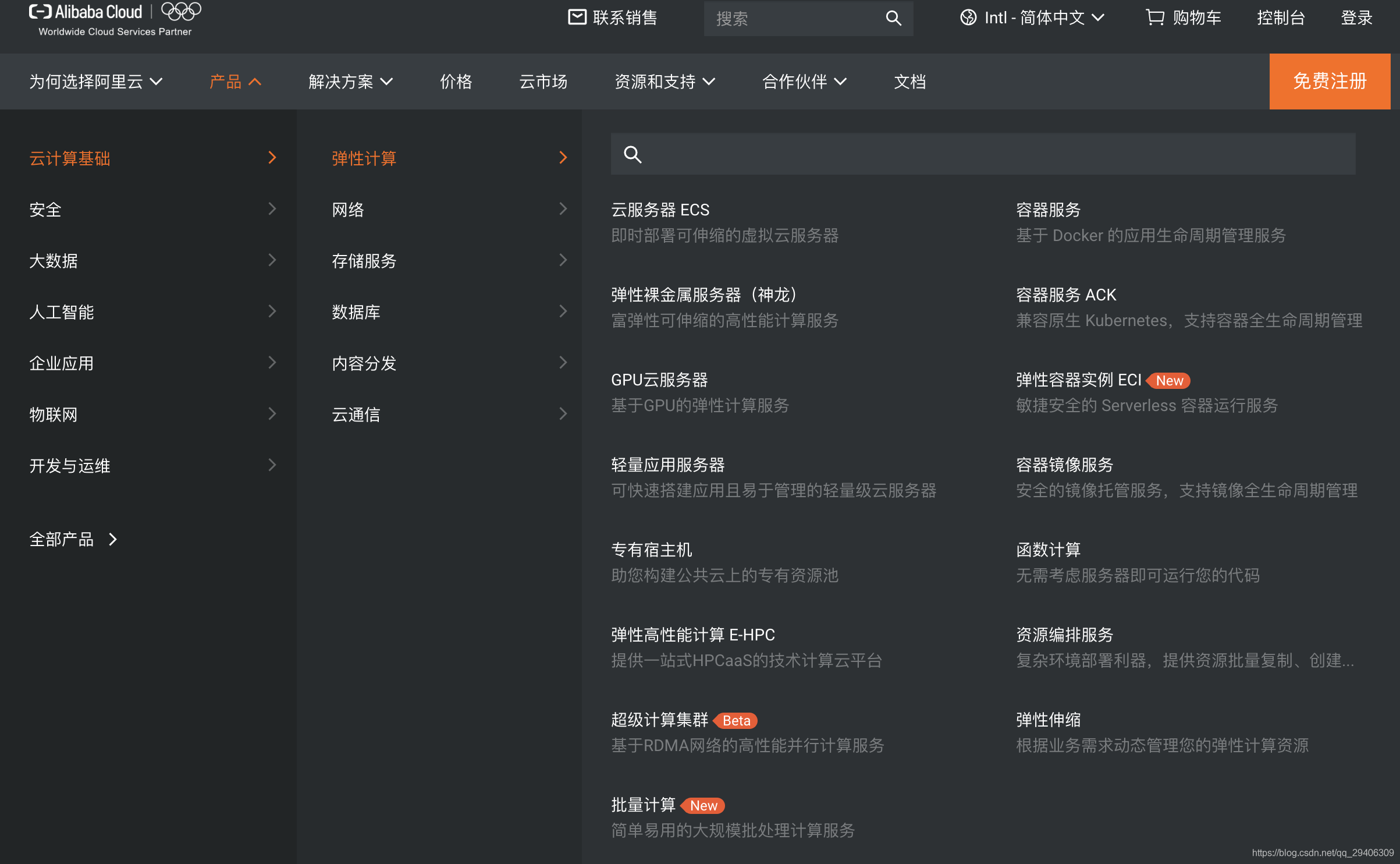Click the New badge beside 弹性容器实例 ECI
The image size is (1400, 864).
(x=1168, y=380)
